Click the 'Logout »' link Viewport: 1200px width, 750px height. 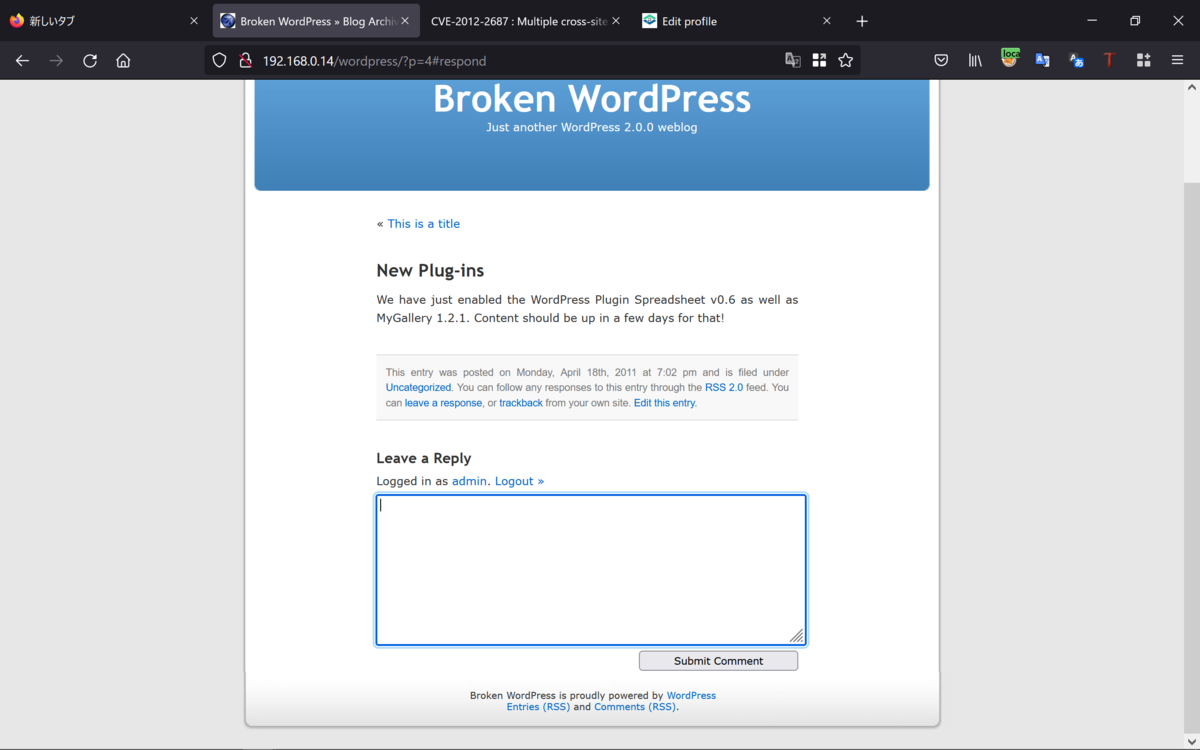519,481
